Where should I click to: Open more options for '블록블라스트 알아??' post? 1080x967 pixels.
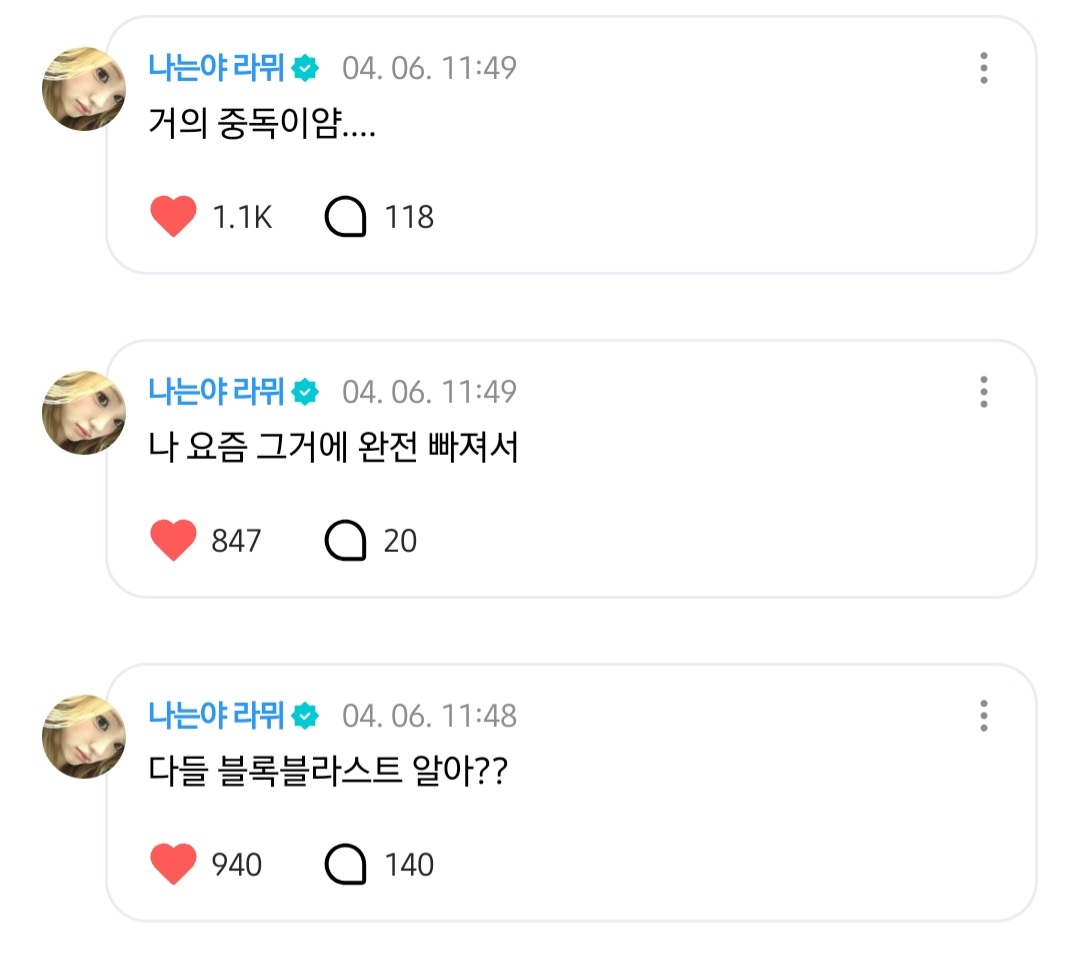click(x=984, y=716)
